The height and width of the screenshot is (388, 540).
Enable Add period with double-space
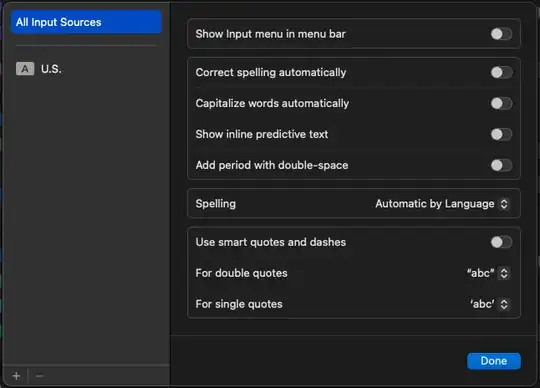[x=501, y=165]
